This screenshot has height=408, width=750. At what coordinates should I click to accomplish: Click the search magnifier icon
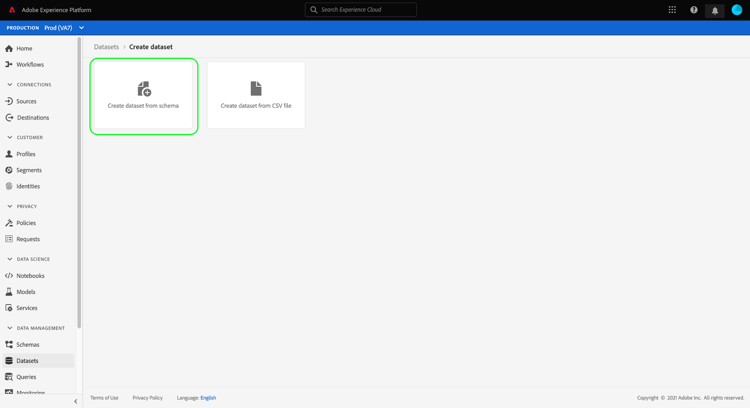pos(313,10)
